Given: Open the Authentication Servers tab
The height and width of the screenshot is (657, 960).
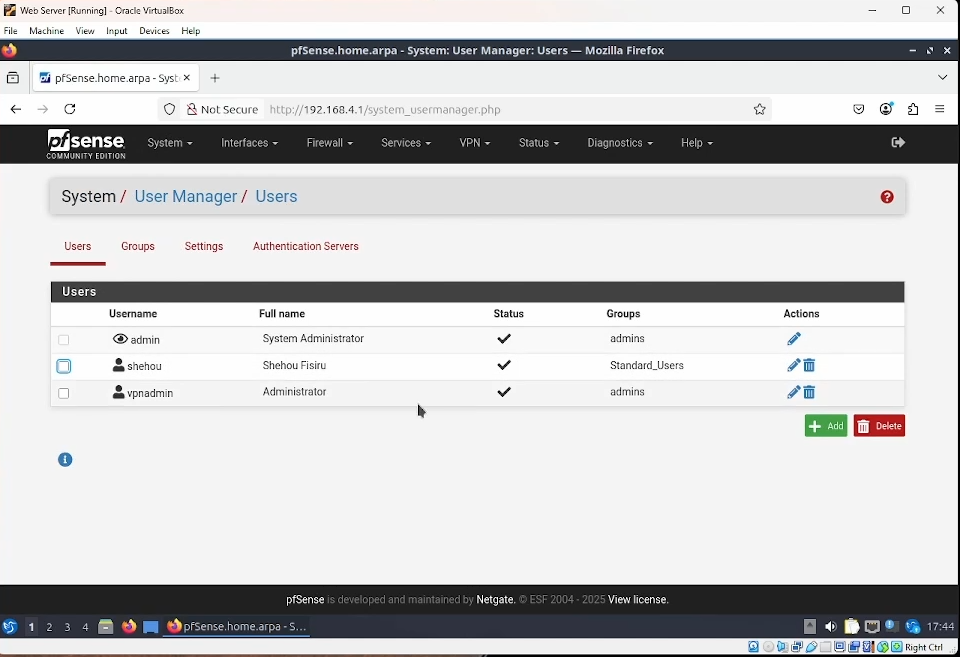Looking at the screenshot, I should [305, 247].
